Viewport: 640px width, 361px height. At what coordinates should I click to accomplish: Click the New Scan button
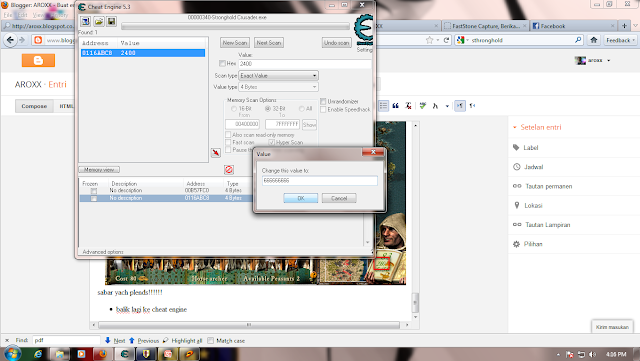[235, 42]
